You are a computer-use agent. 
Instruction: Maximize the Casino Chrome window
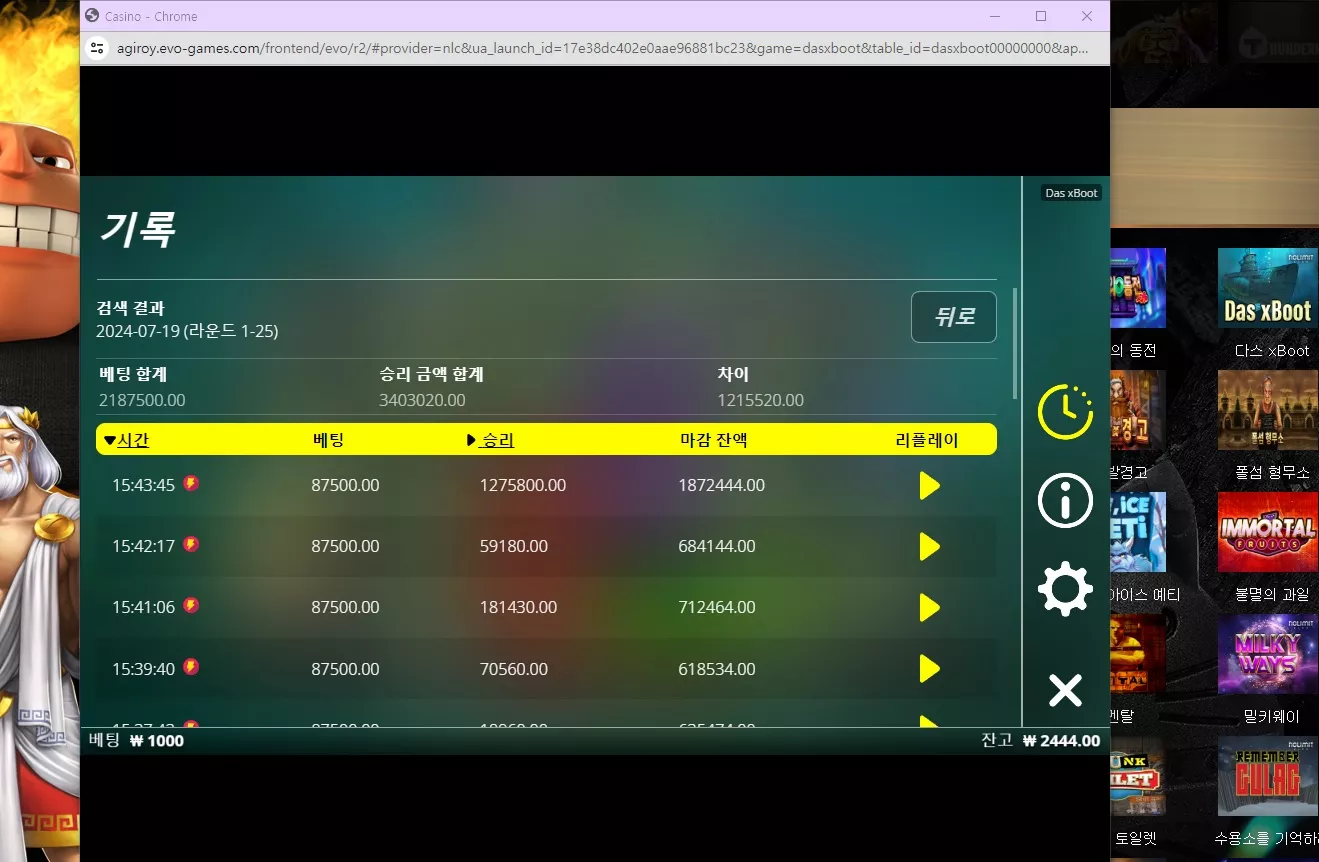[1041, 16]
